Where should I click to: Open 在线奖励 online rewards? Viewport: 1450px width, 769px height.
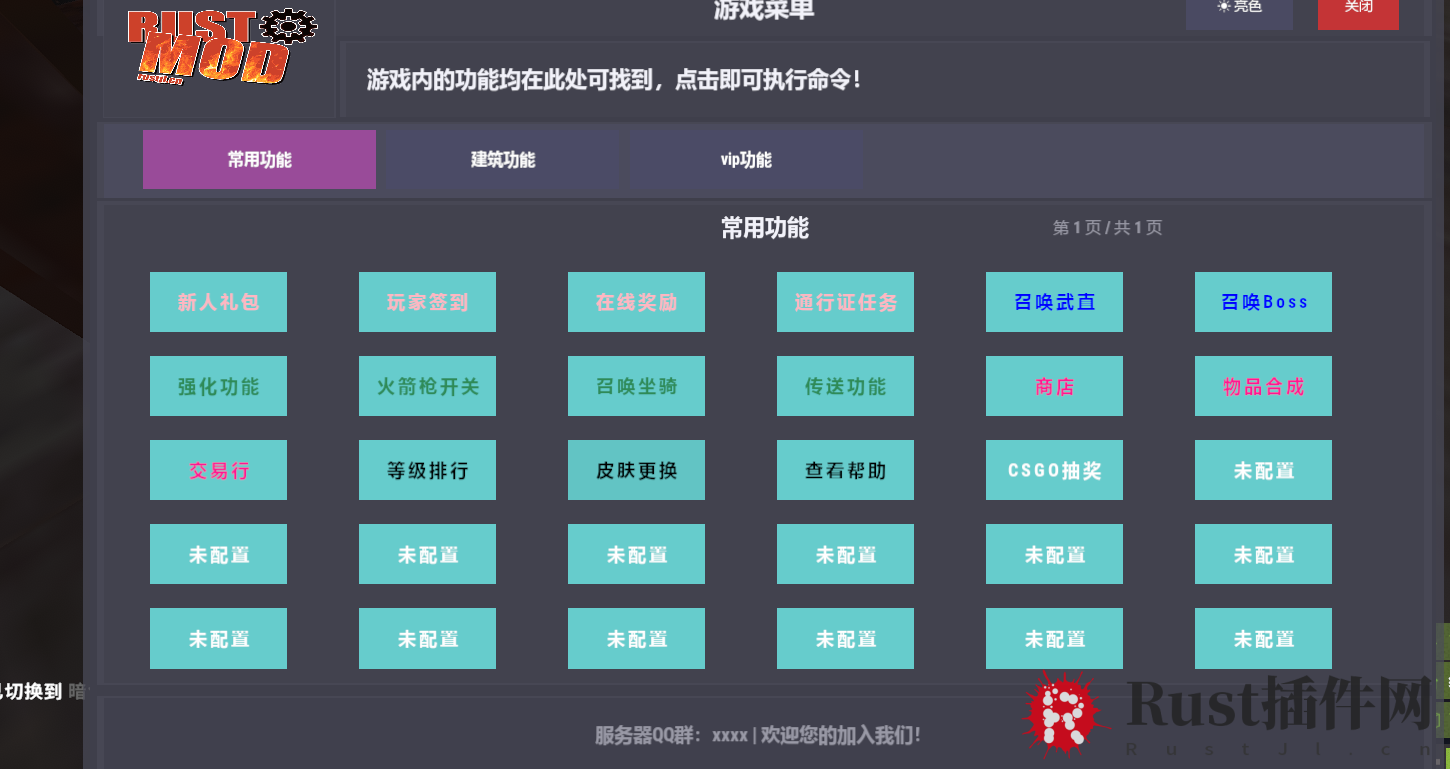click(636, 302)
